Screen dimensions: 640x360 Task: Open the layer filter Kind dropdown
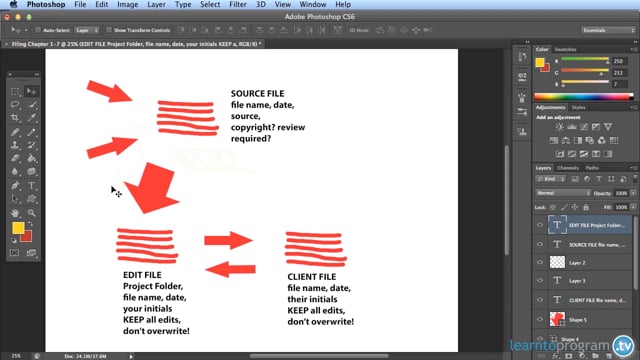[x=551, y=179]
